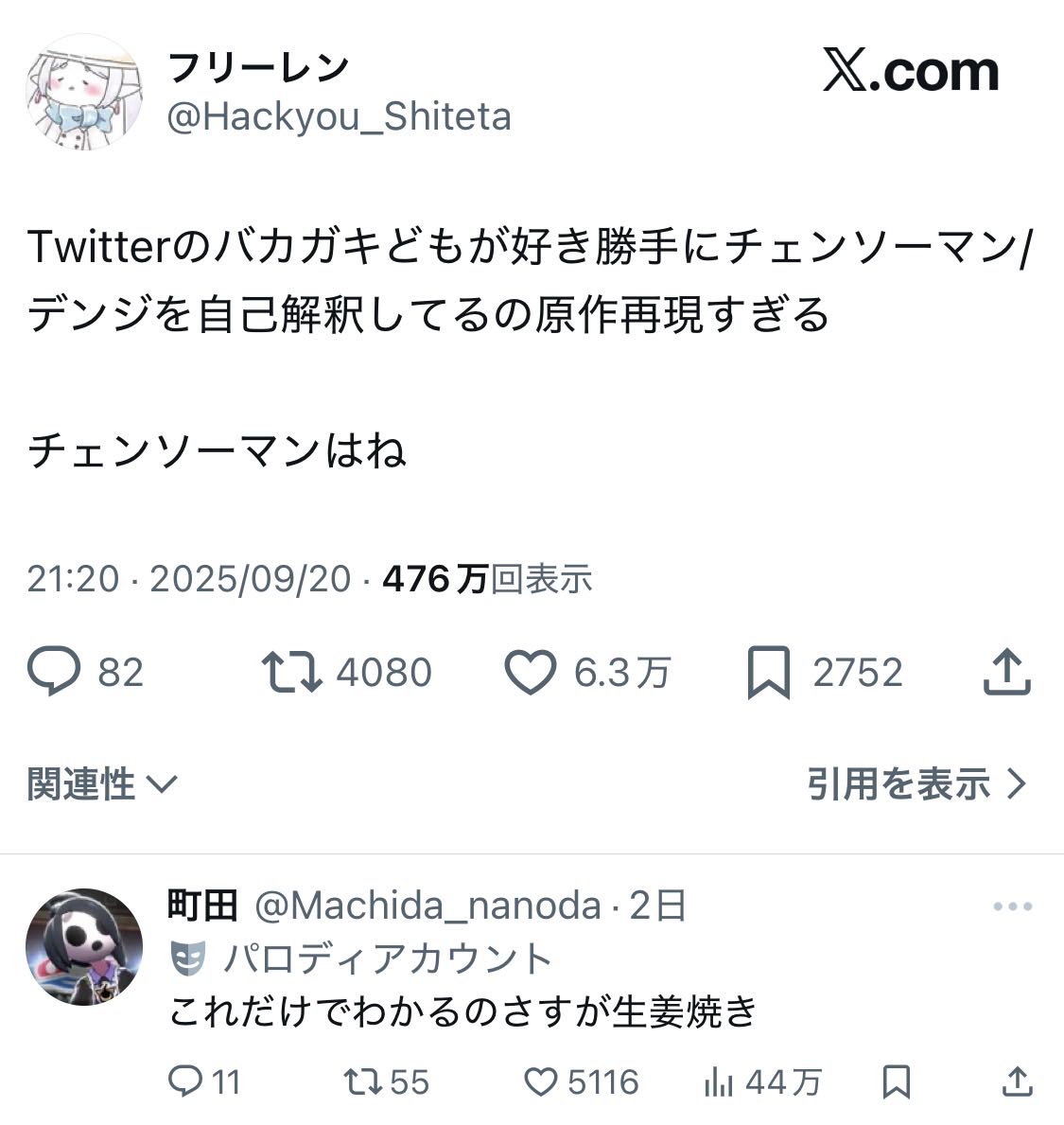View analytics of 町田's reply (44万)
Viewport: 1064px width, 1125px height.
tap(719, 1081)
